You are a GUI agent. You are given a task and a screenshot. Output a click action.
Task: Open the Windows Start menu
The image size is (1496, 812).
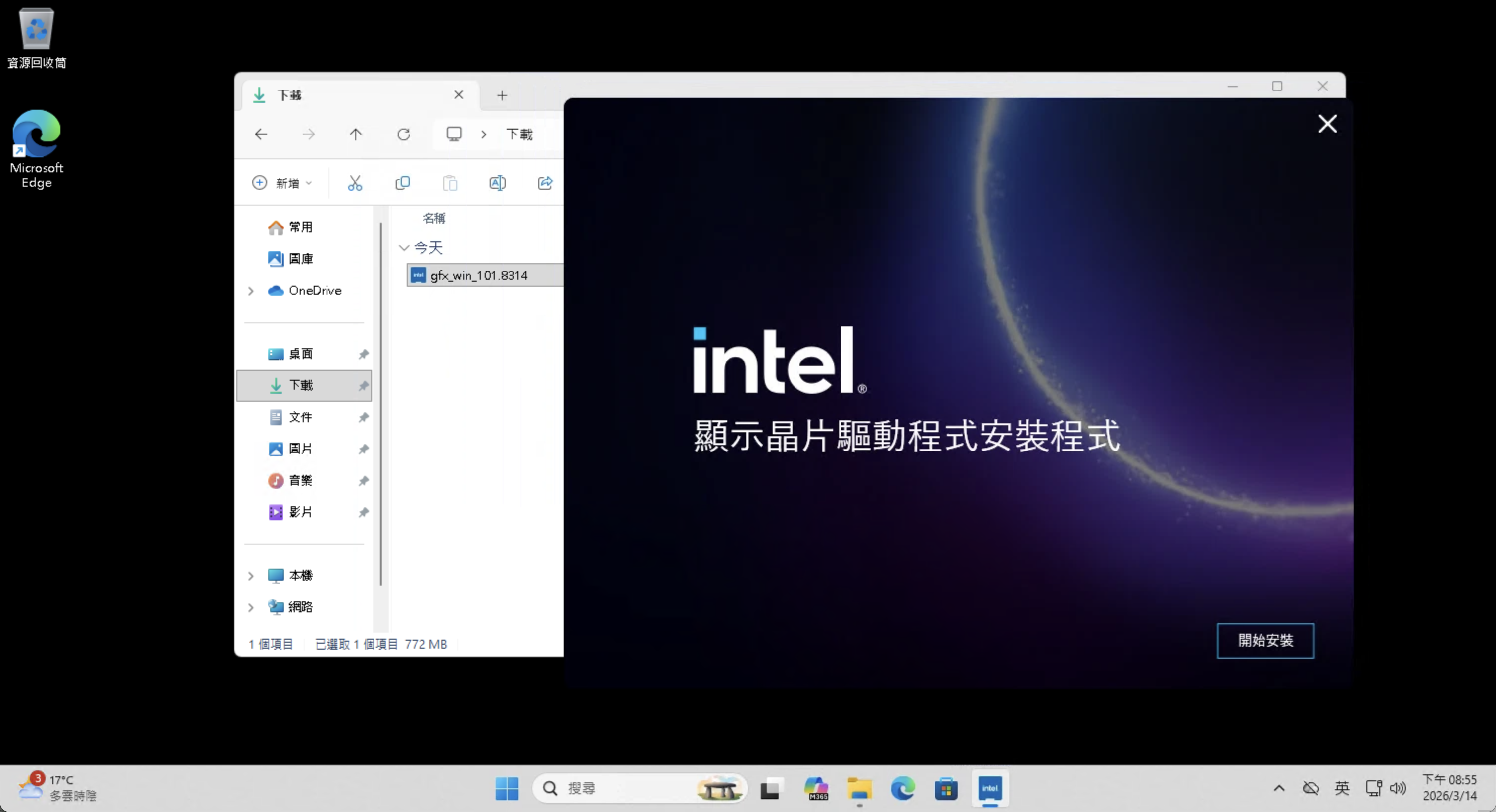coord(507,788)
